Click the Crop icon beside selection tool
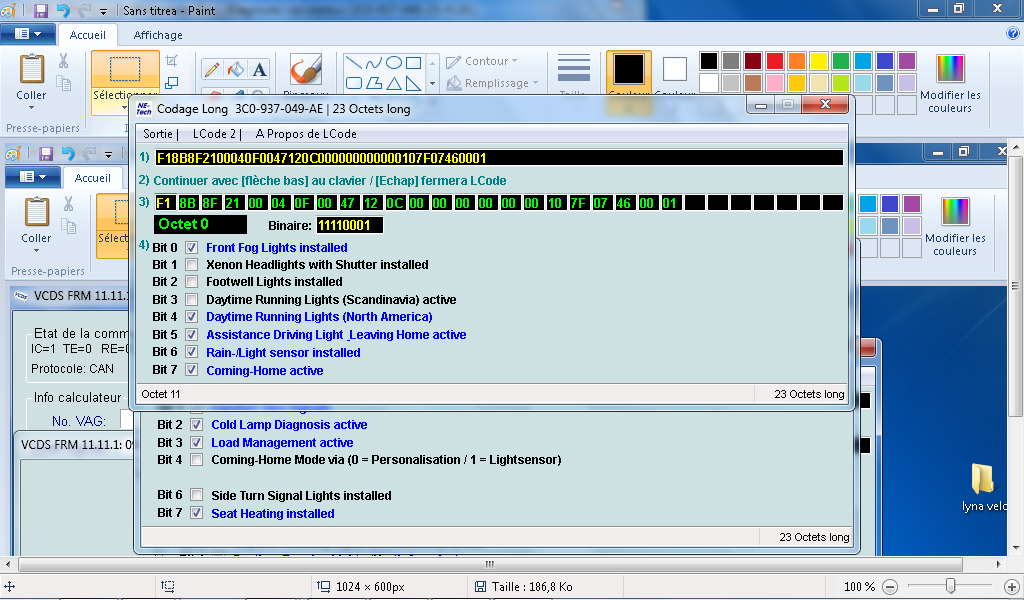The width and height of the screenshot is (1024, 600). tap(171, 61)
